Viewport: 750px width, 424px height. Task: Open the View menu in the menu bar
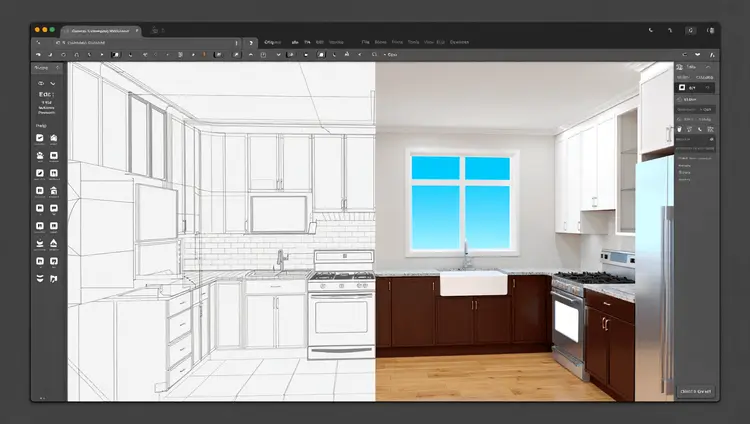[x=428, y=43]
